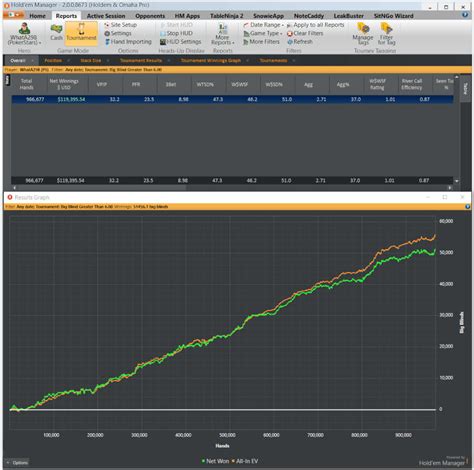Open Manage Tags

click(363, 34)
